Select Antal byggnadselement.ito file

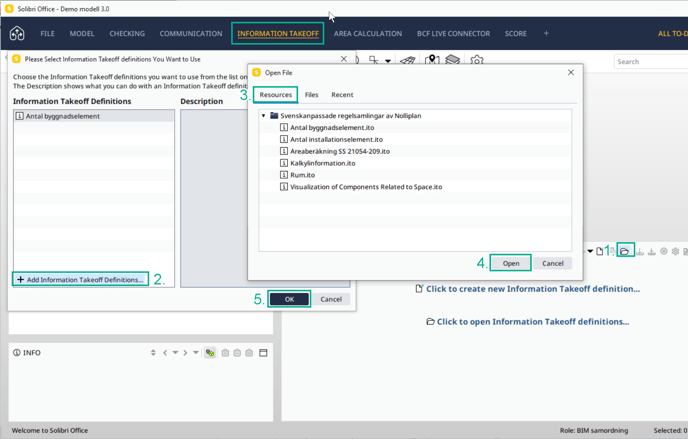(332, 128)
